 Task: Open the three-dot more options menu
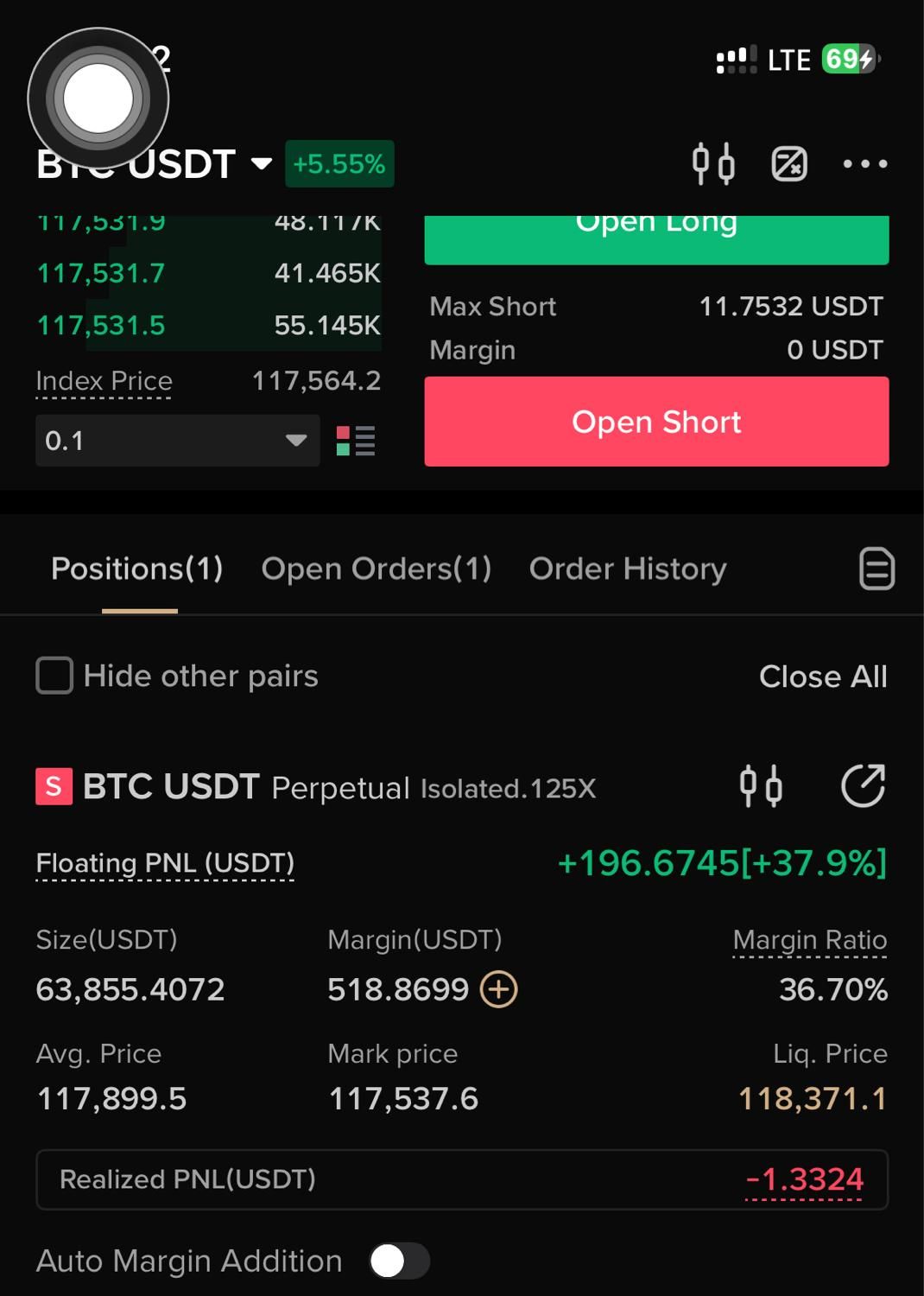[x=865, y=163]
